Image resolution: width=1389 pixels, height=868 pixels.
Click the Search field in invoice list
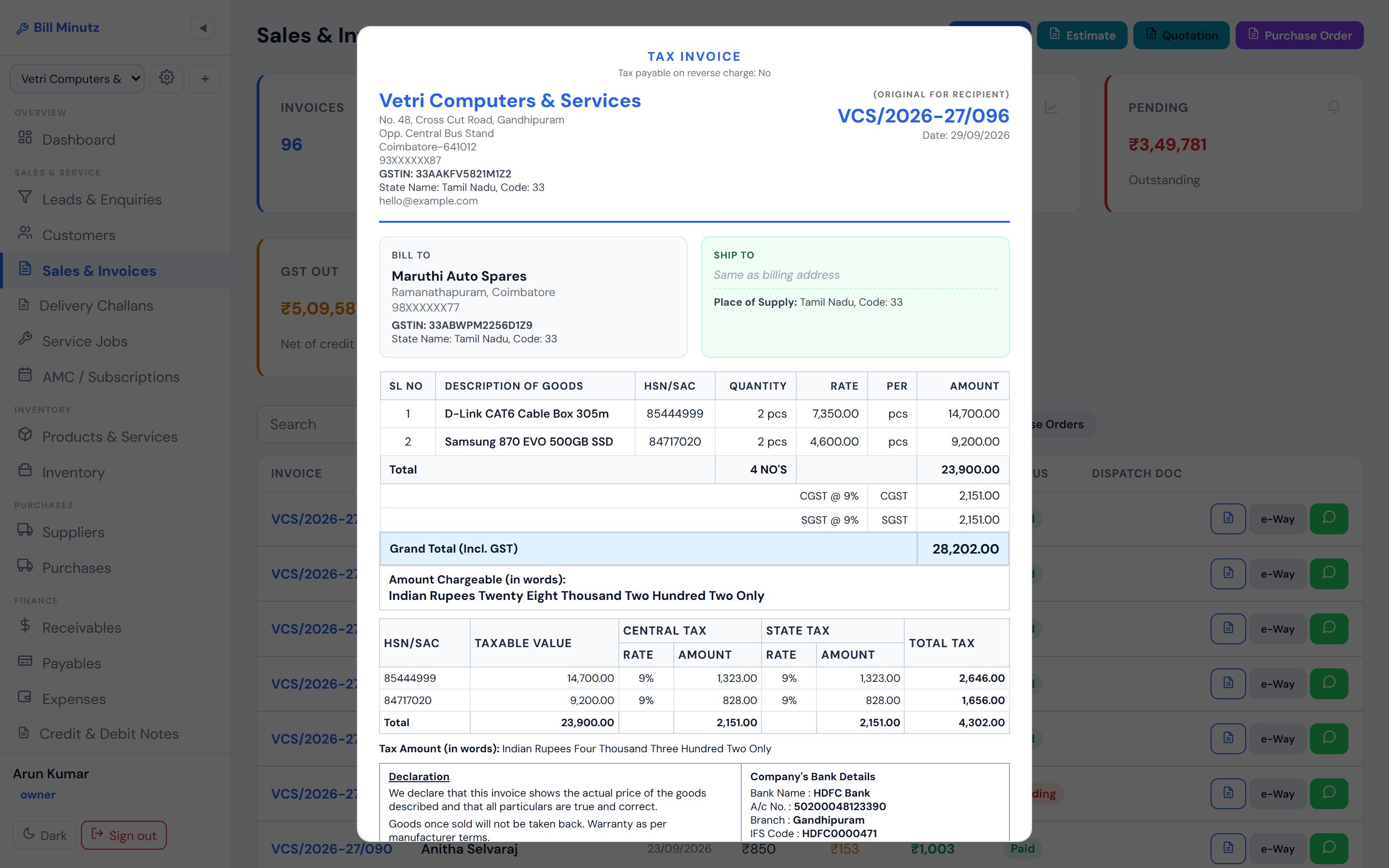(307, 424)
